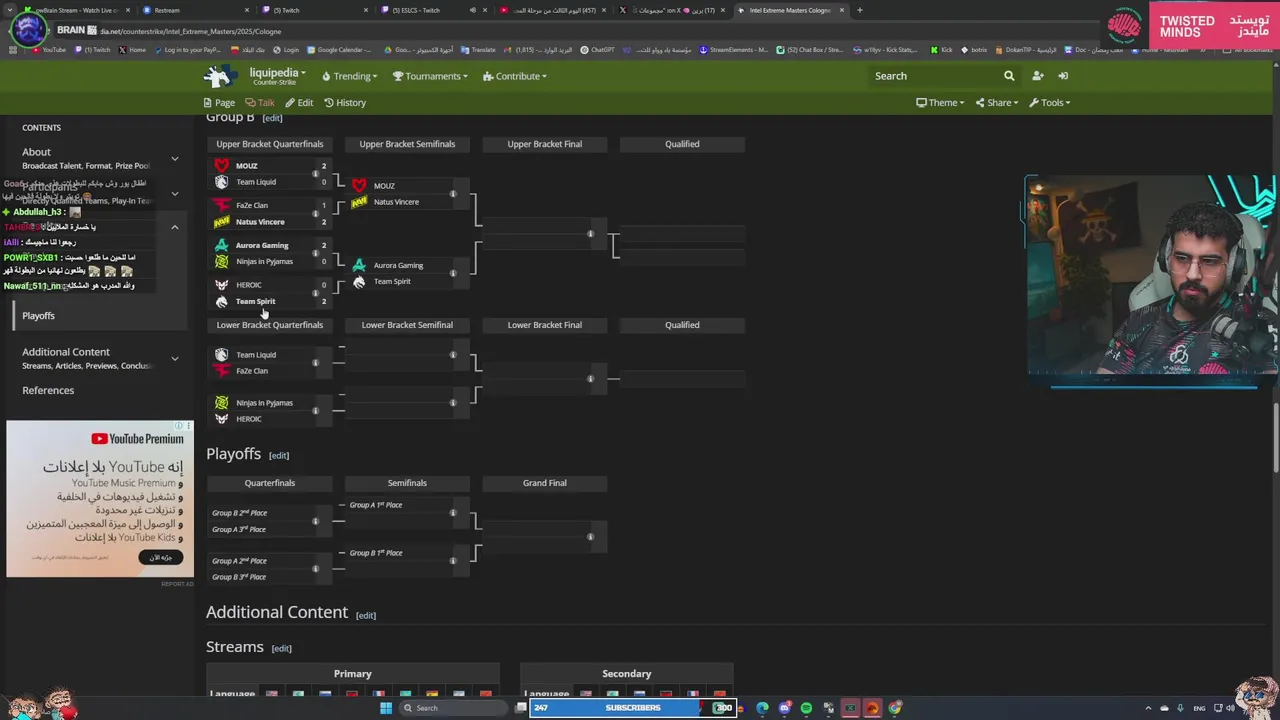Open Team Liquid vs FaZe Clan lower bracket info

pos(315,363)
